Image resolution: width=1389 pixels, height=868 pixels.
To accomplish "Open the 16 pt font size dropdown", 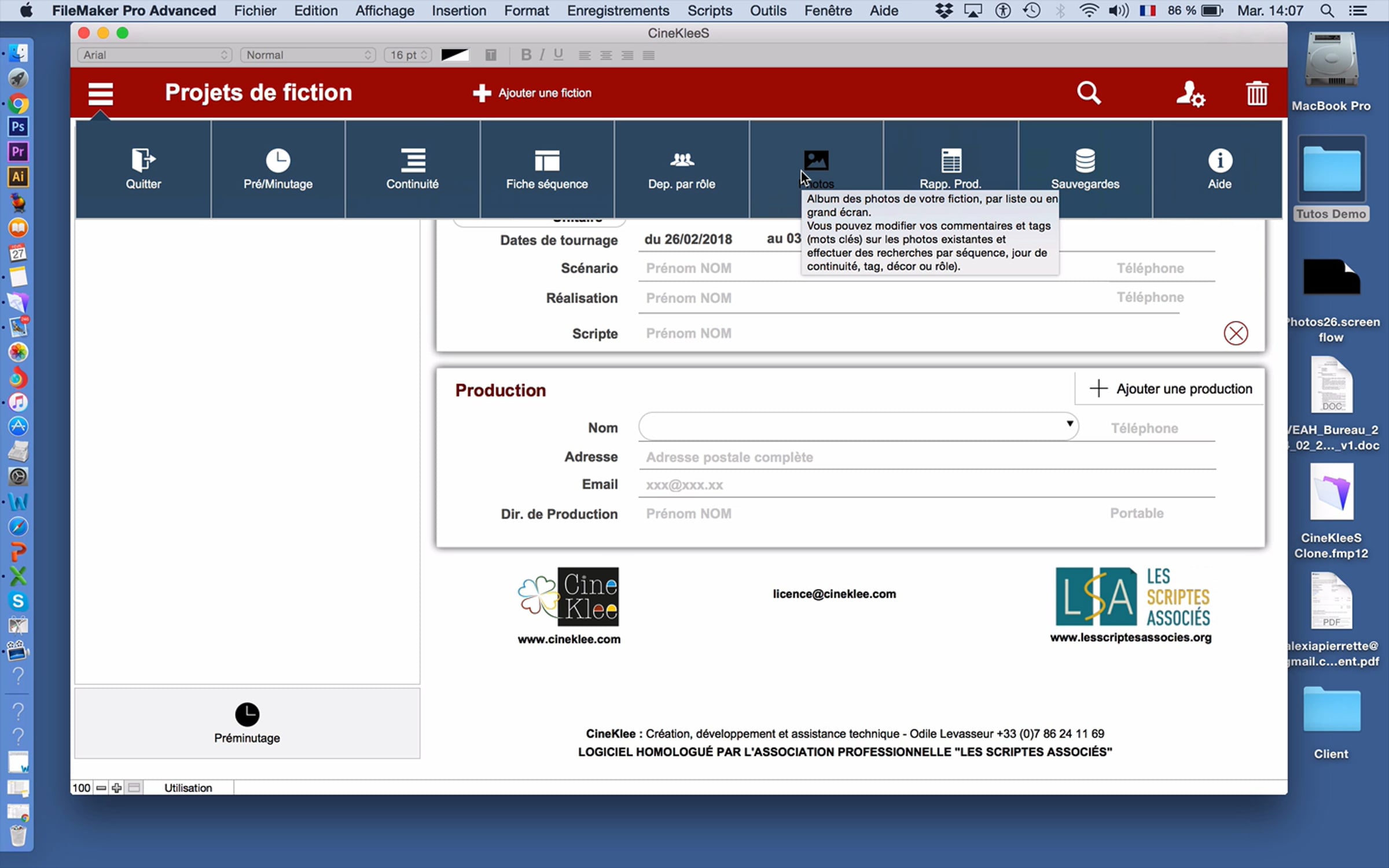I will [x=408, y=55].
